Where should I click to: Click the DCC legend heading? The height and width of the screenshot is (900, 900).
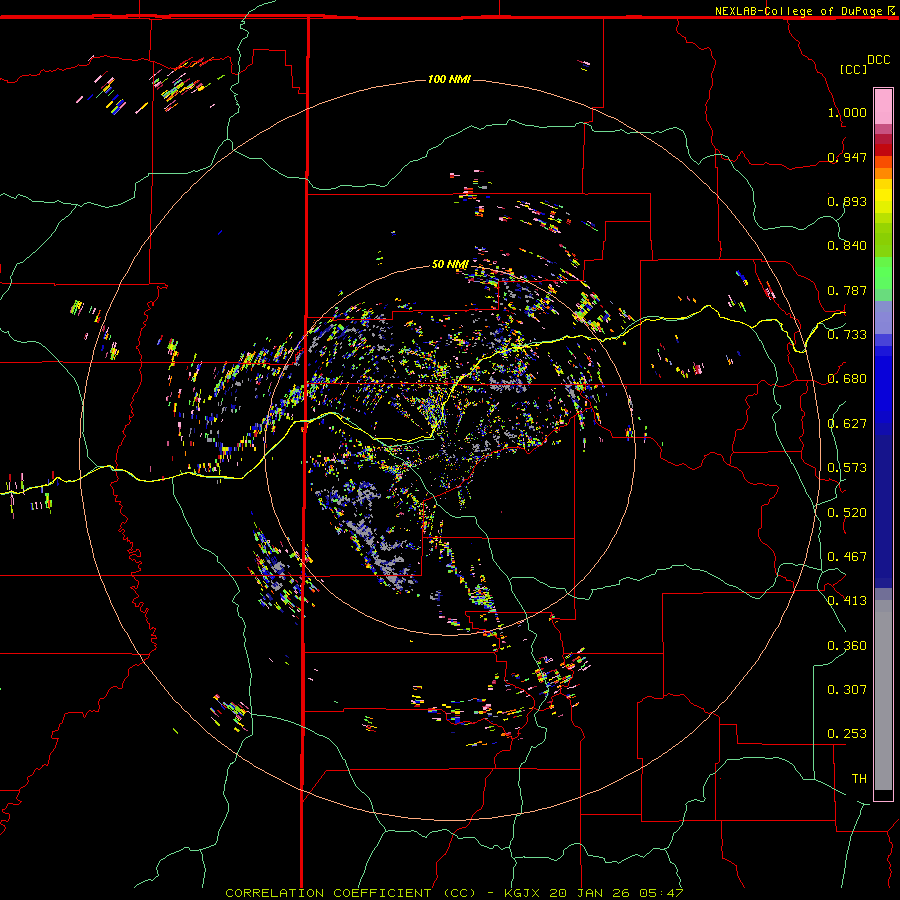[x=879, y=60]
